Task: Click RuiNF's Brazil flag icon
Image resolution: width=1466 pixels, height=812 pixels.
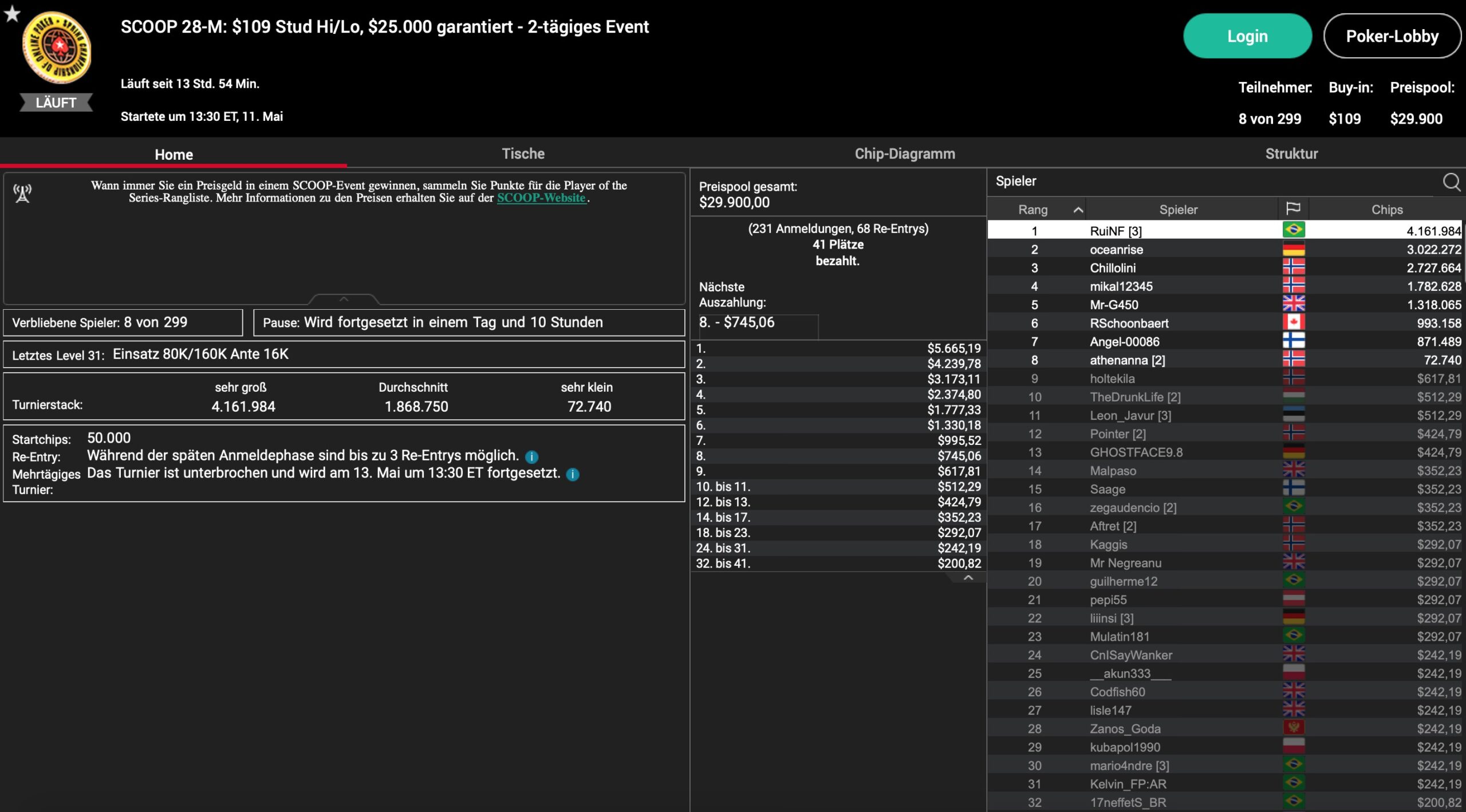Action: tap(1293, 230)
